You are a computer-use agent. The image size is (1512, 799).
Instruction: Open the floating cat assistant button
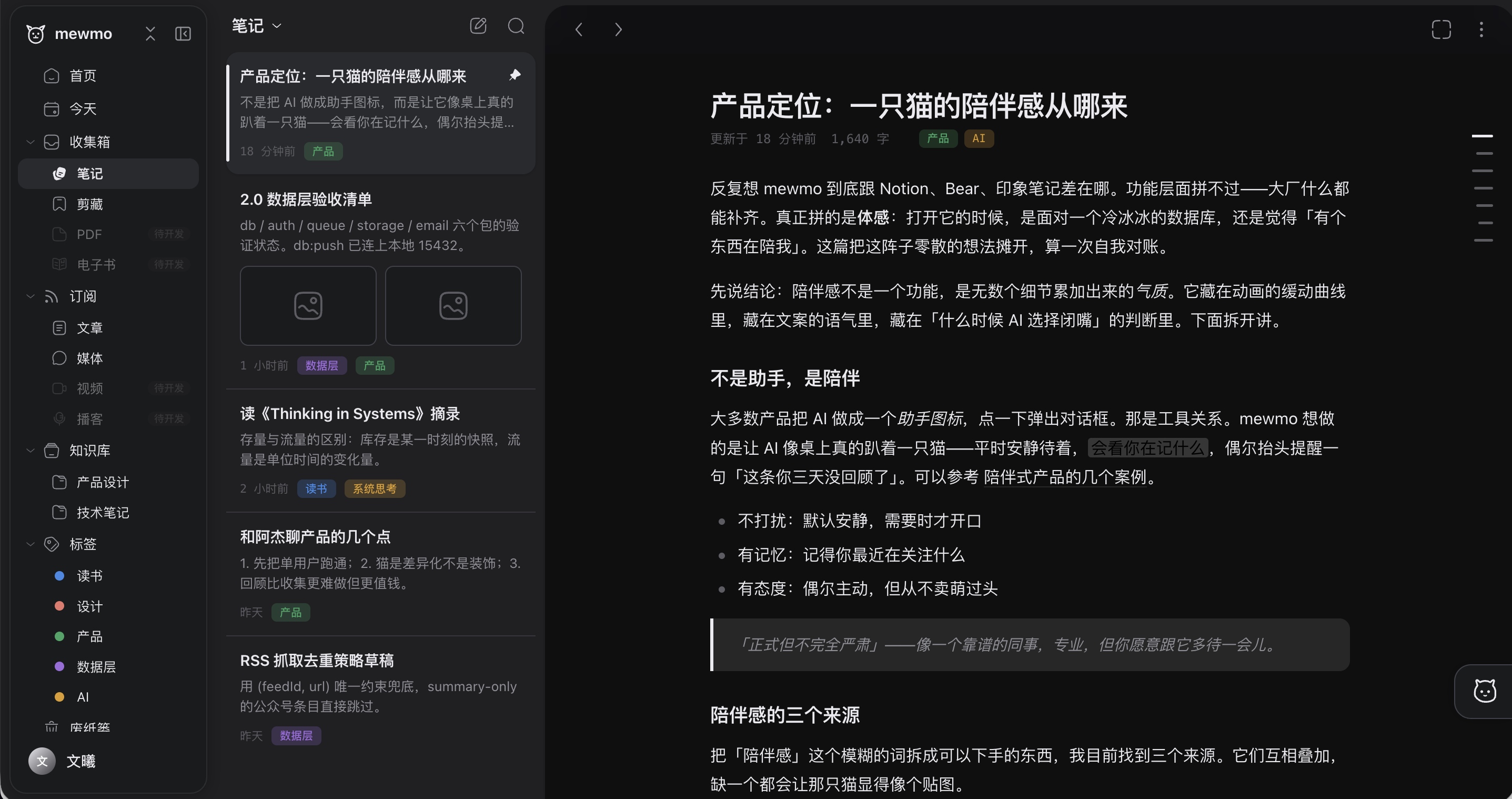1485,692
